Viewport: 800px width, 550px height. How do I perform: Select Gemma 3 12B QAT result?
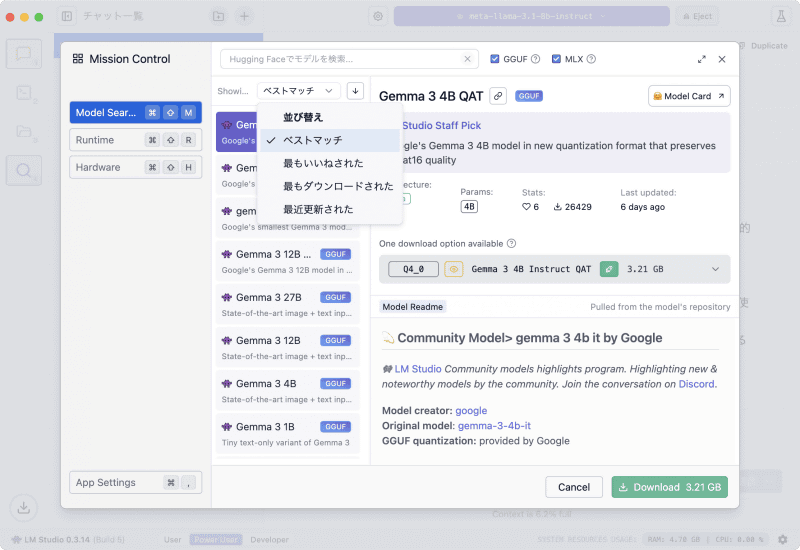[x=287, y=261]
